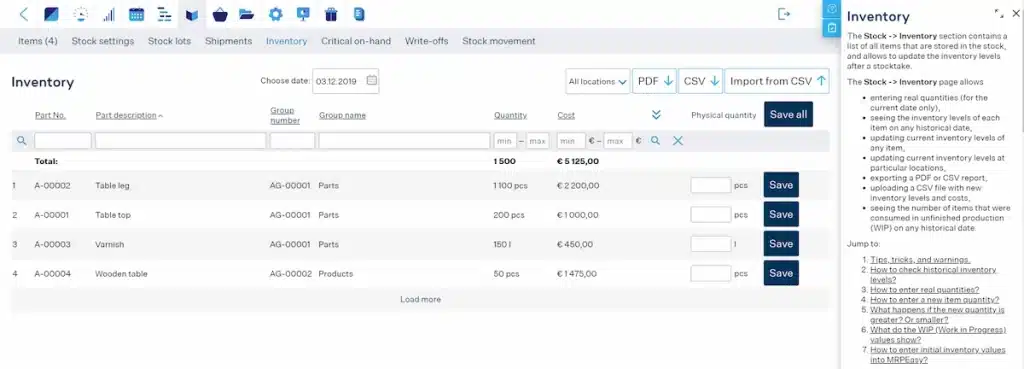Open the settings gear icon
The image size is (1024, 369).
276,14
